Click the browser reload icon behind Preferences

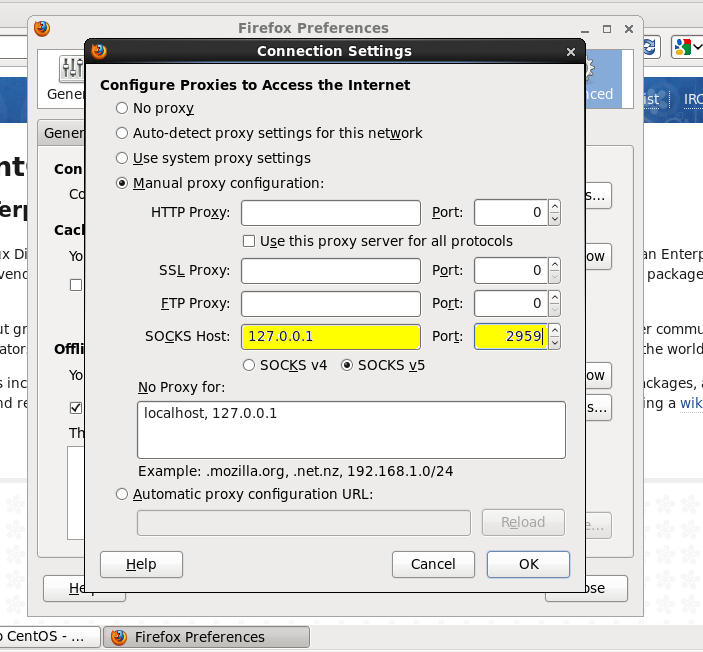pyautogui.click(x=651, y=47)
